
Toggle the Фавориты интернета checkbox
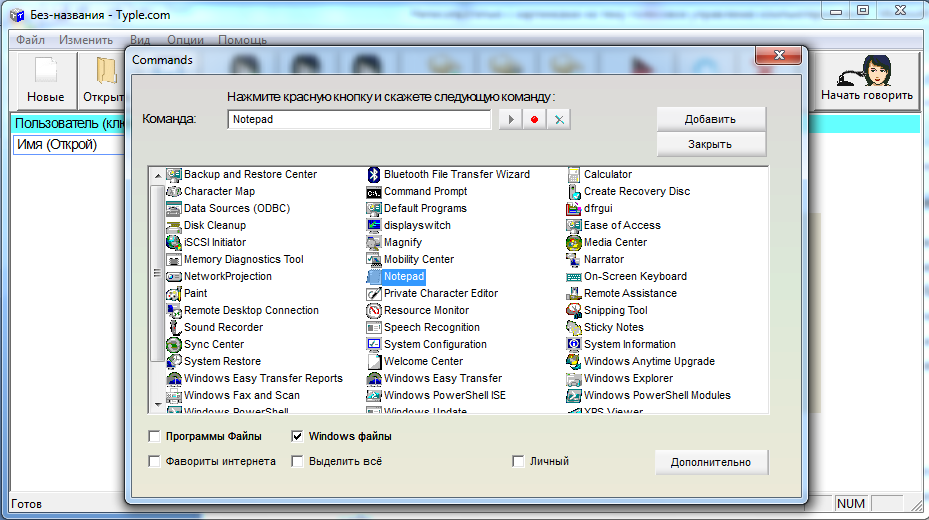point(154,462)
